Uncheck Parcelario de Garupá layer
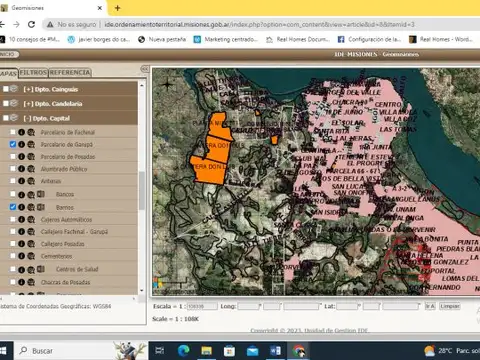480x360 pixels. pos(13,144)
